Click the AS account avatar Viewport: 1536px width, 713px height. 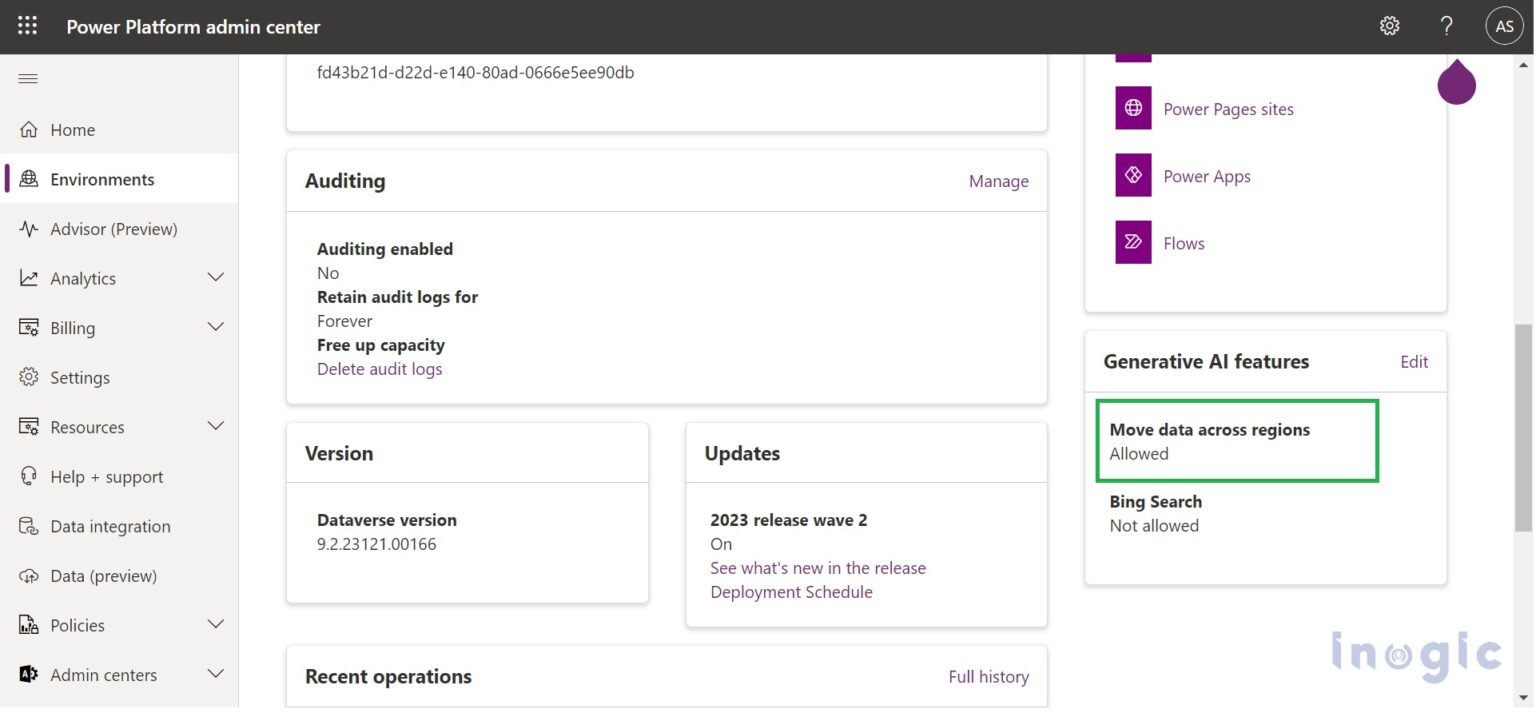1504,25
